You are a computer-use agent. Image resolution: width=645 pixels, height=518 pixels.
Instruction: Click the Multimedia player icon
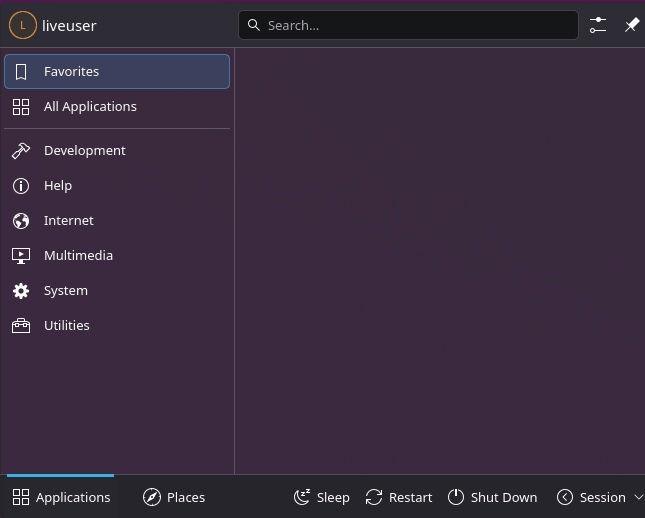[21, 256]
